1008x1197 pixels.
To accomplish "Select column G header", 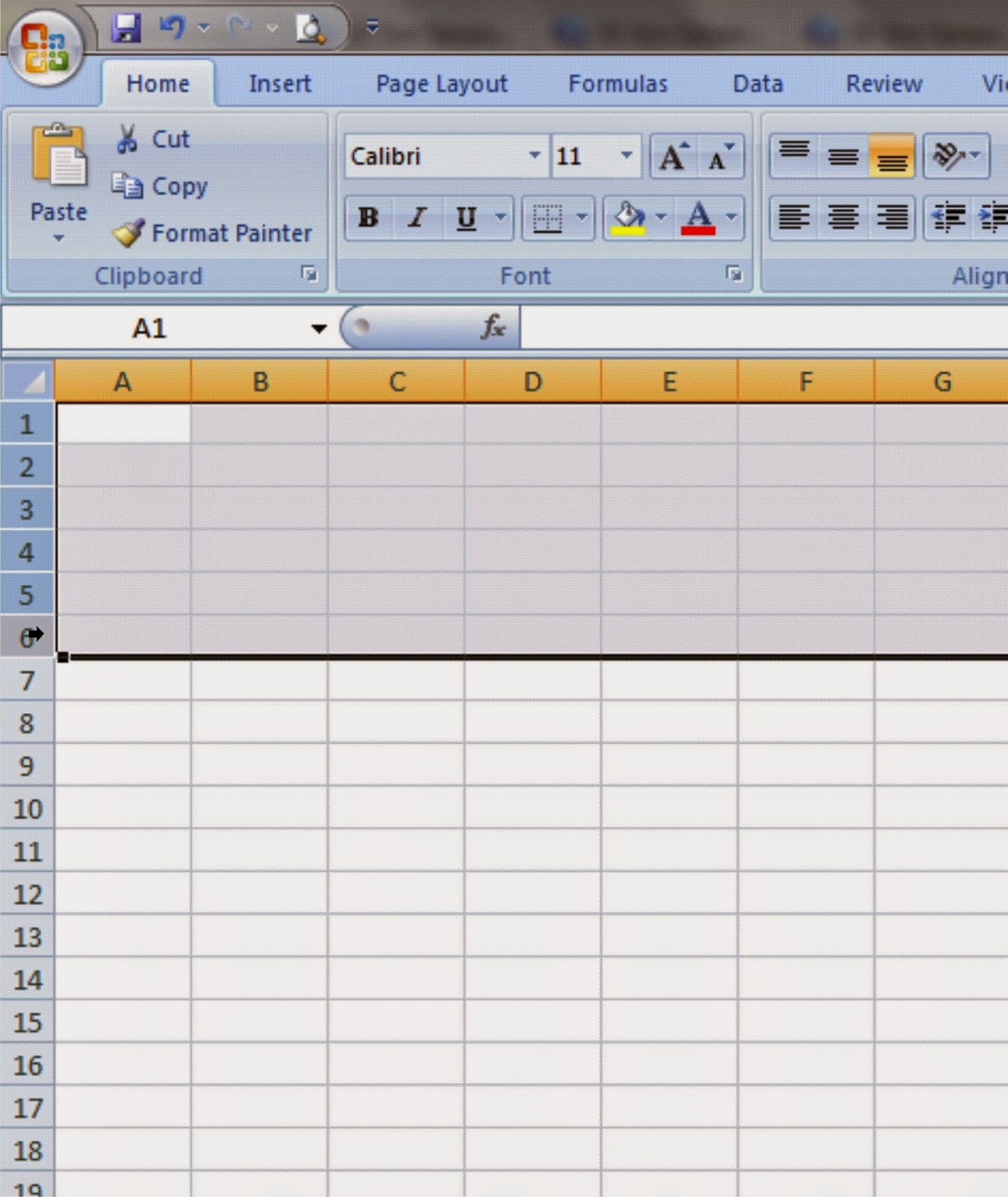I will 942,382.
